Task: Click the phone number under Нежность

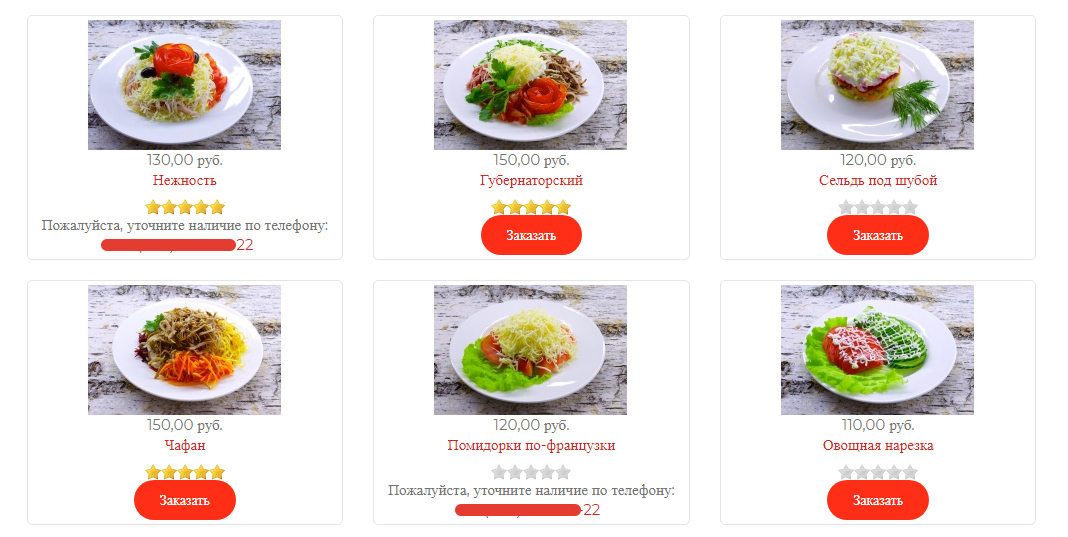Action: coord(177,245)
